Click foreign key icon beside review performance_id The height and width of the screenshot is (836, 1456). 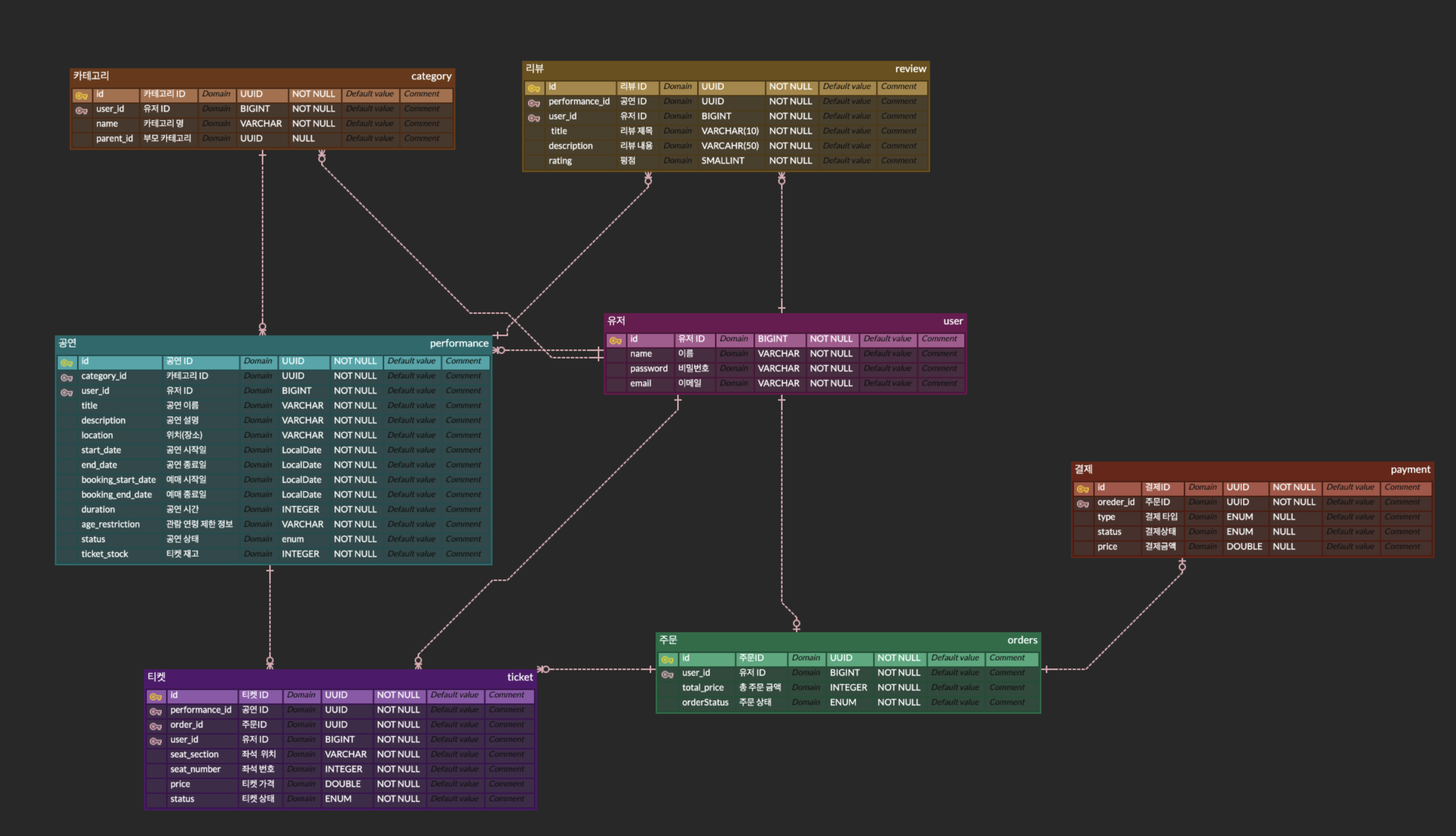pyautogui.click(x=534, y=103)
